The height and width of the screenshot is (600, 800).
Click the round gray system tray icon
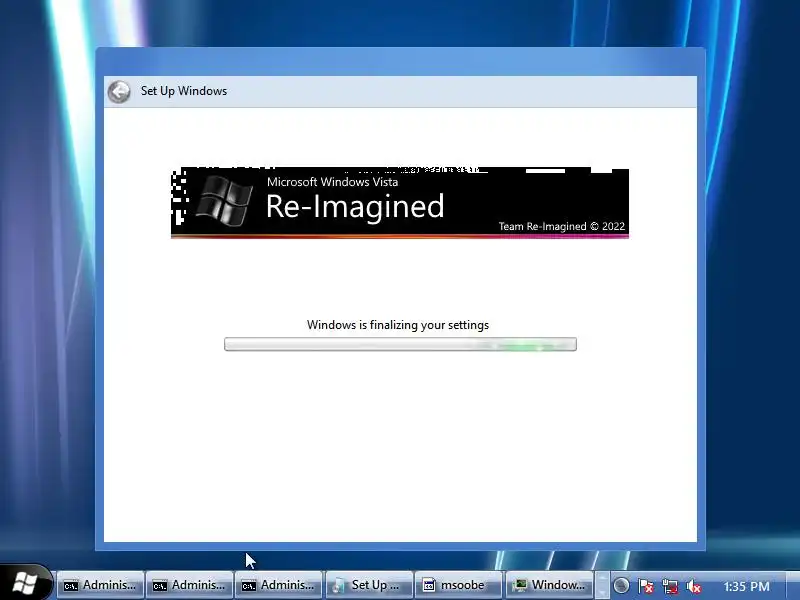coord(621,586)
